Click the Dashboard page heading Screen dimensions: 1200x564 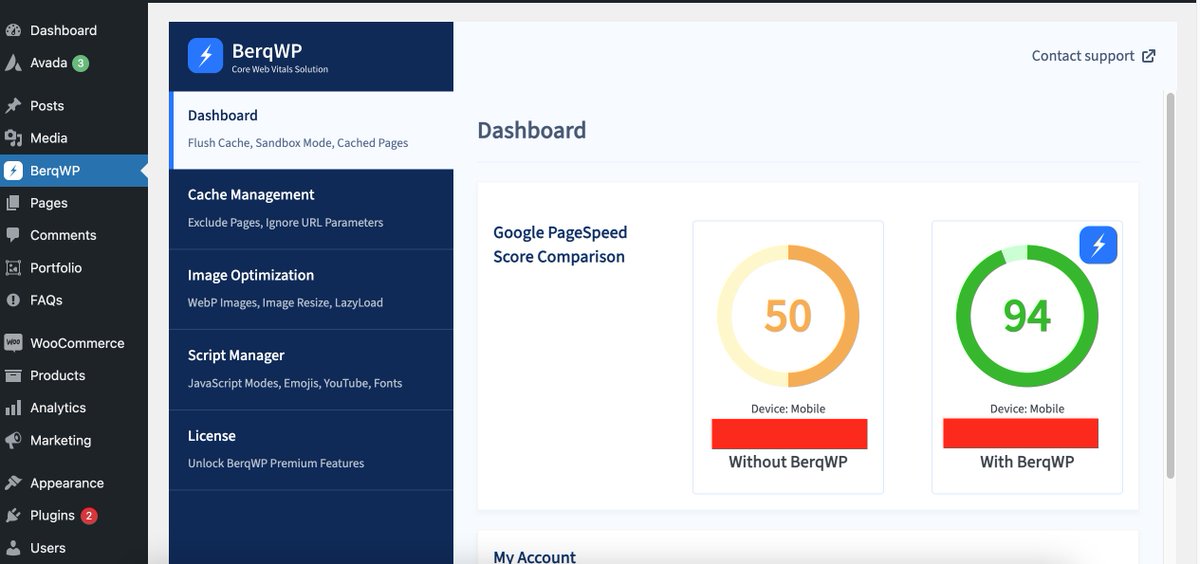(532, 130)
